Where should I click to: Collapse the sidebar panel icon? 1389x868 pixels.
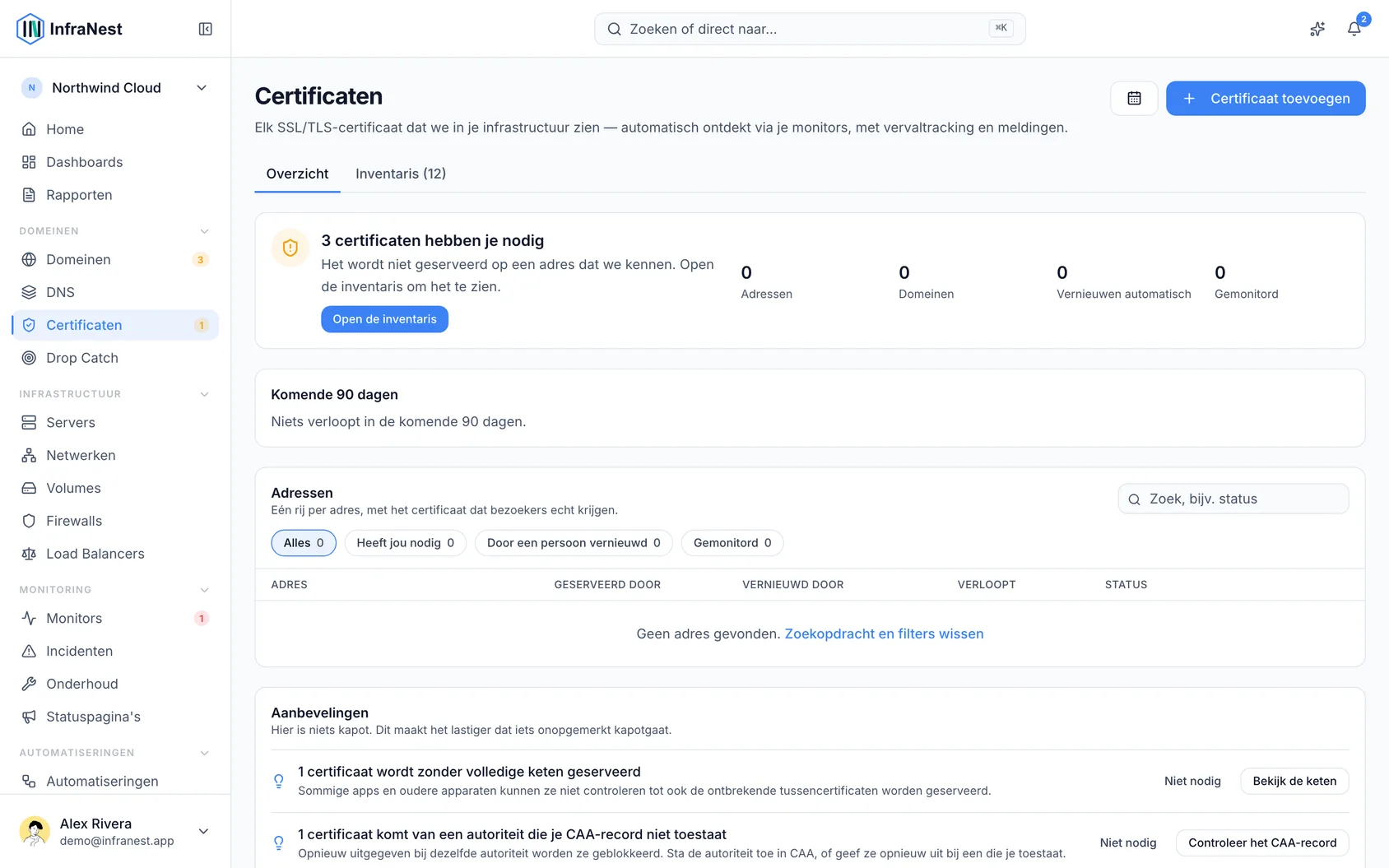coord(206,29)
